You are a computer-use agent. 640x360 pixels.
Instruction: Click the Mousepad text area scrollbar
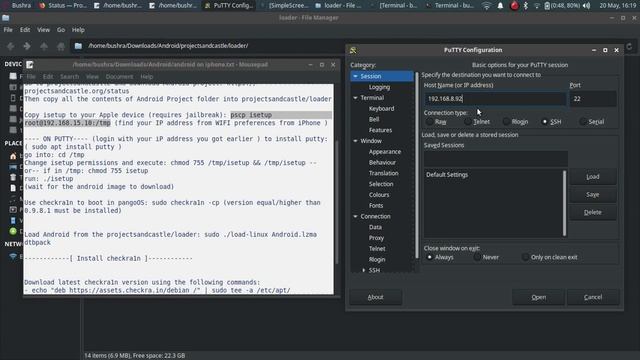(x=337, y=202)
